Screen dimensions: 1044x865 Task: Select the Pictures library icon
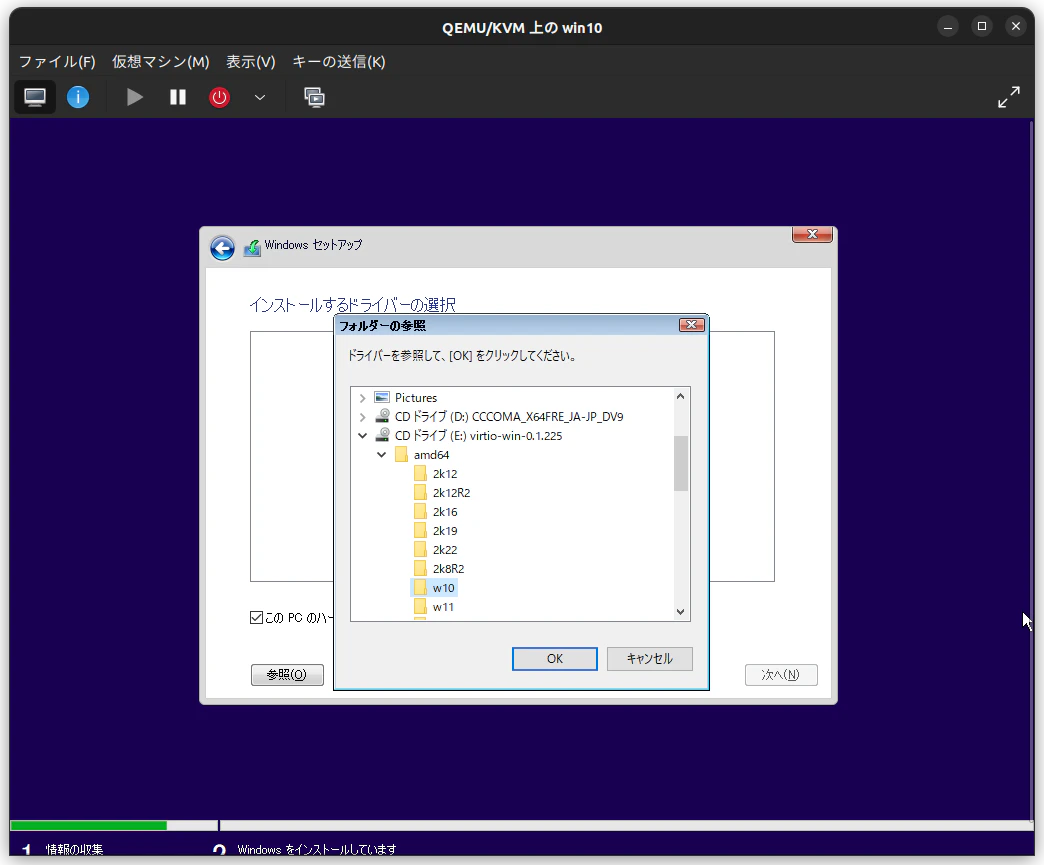pyautogui.click(x=382, y=398)
